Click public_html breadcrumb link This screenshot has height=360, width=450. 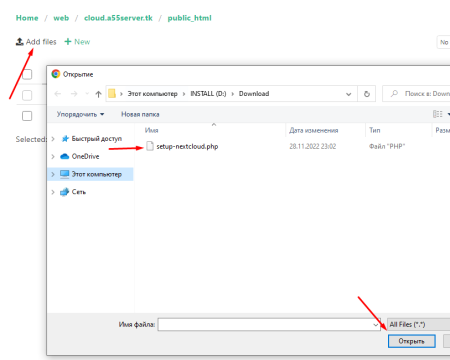click(189, 18)
